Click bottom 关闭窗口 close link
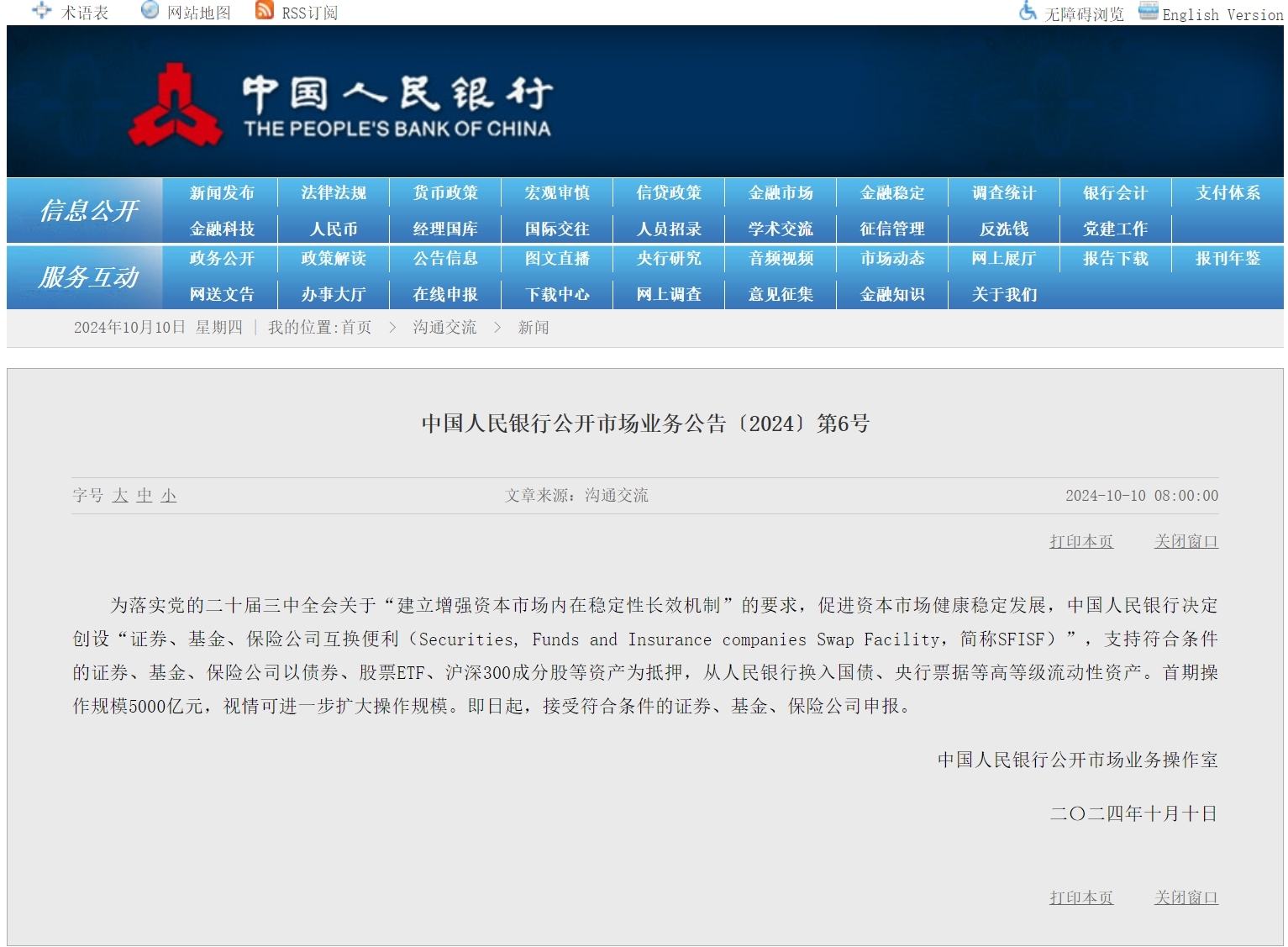This screenshot has height=947, width=1288. pos(1186,898)
